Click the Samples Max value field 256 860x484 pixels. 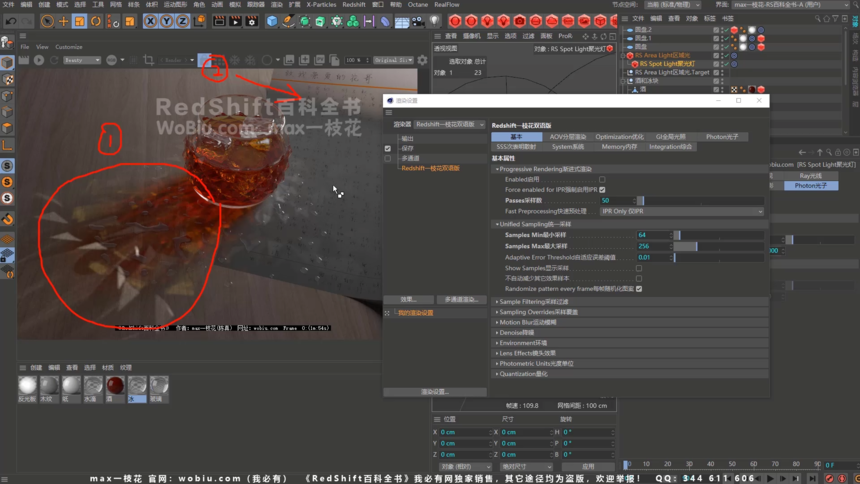coord(653,246)
